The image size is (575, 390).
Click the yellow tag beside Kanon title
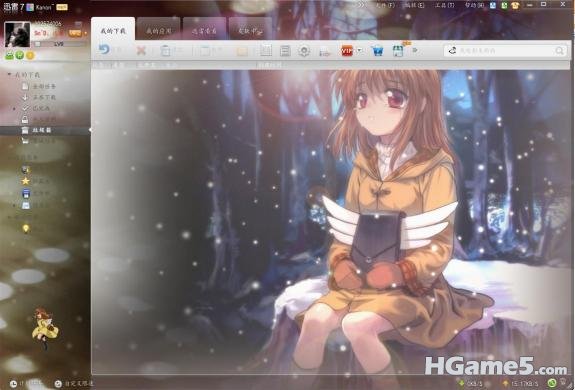pos(62,7)
